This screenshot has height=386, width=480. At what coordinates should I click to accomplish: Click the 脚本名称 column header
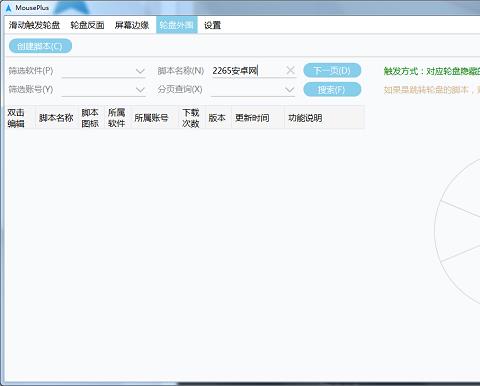pos(57,118)
